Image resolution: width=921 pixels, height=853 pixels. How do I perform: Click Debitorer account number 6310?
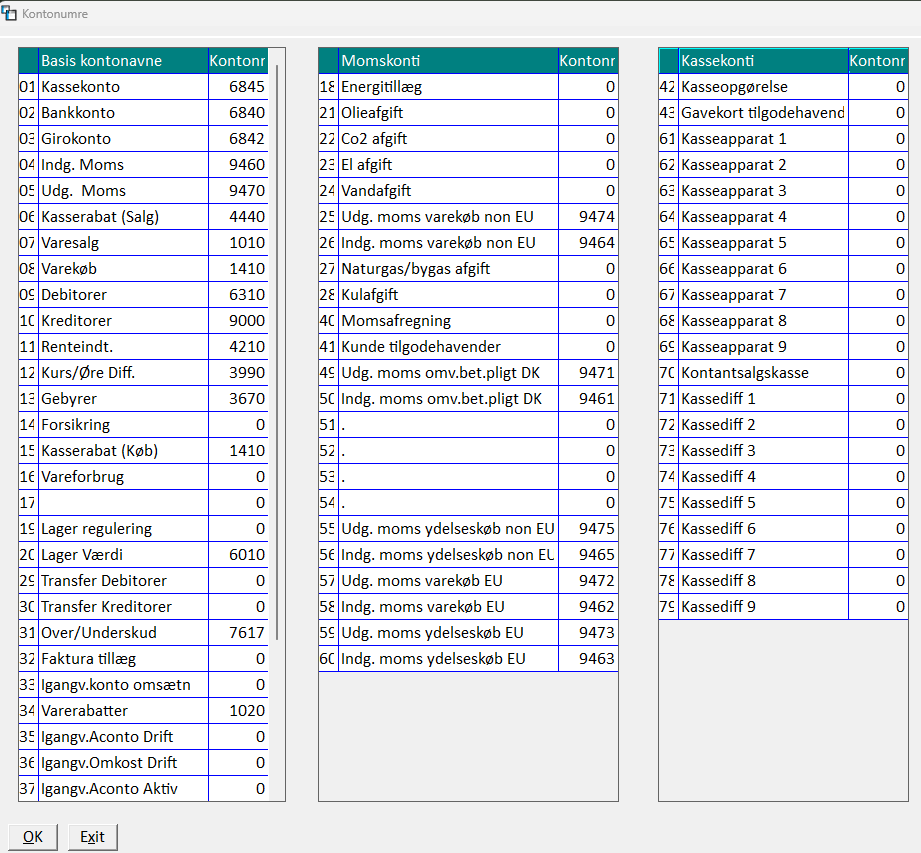pos(238,294)
